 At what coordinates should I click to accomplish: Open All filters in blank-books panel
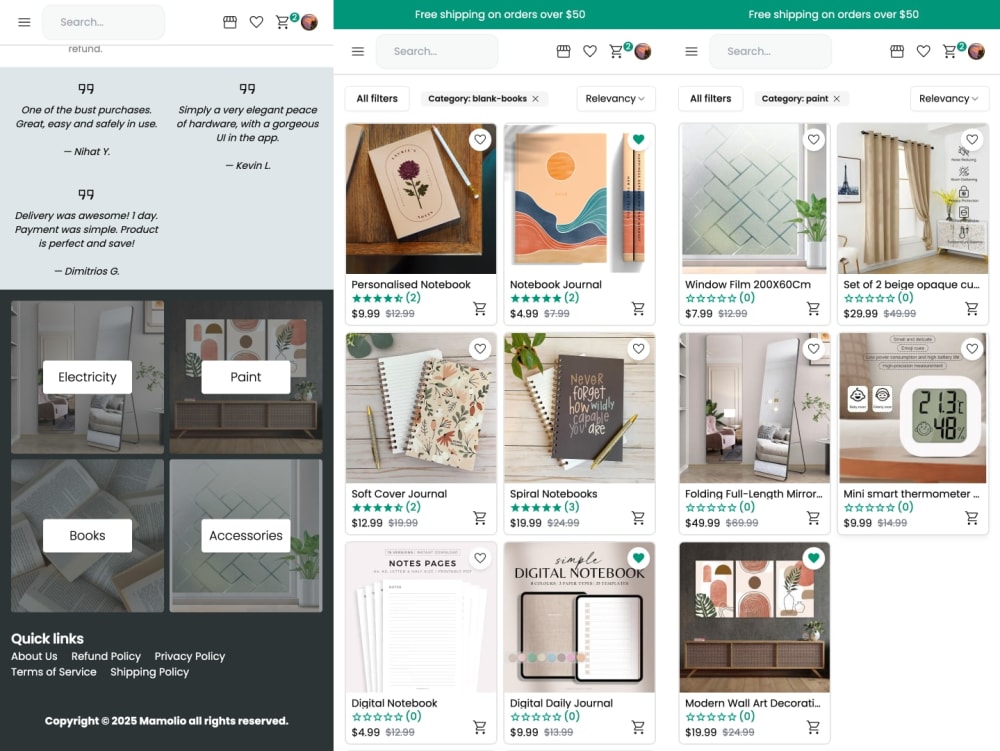[x=377, y=99]
